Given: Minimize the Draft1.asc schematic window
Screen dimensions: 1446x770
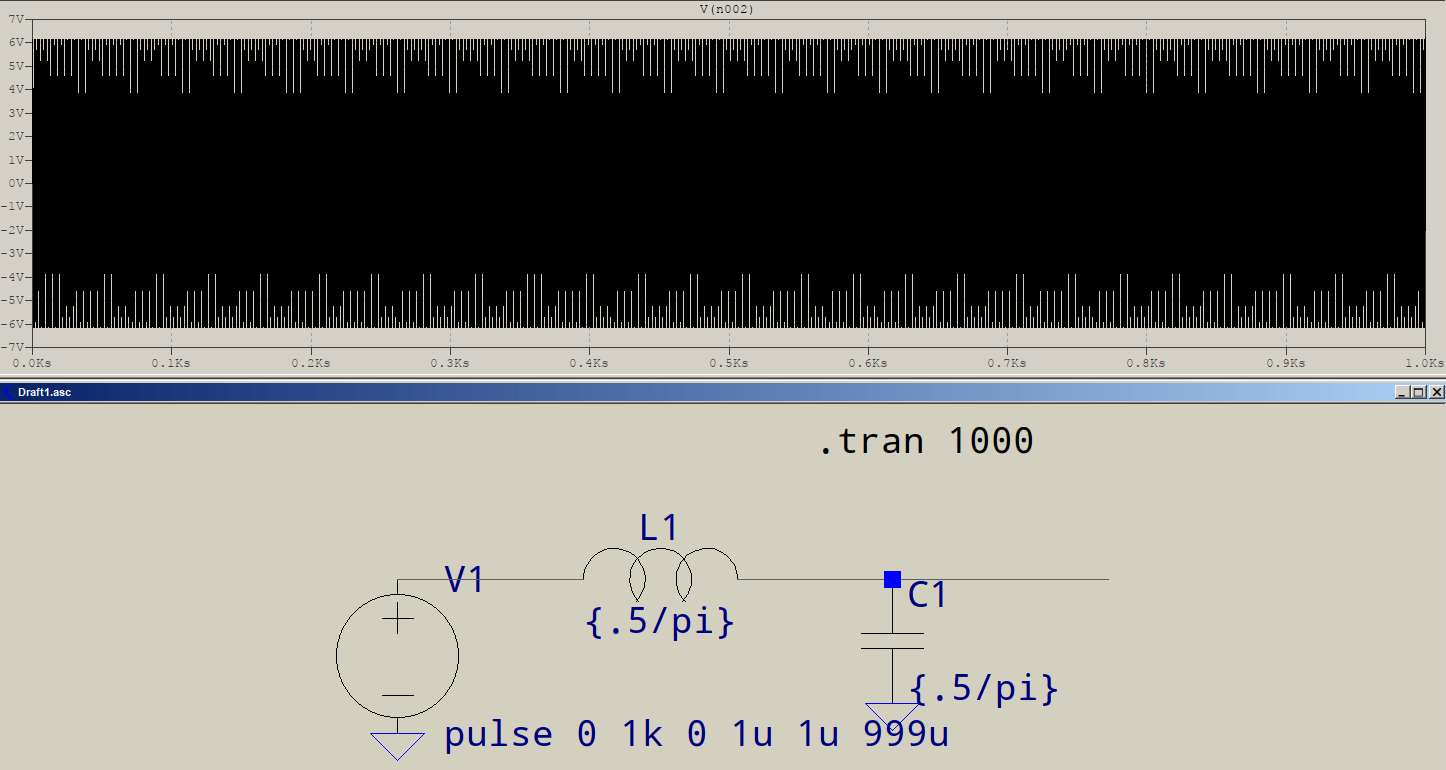Looking at the screenshot, I should (x=1403, y=392).
